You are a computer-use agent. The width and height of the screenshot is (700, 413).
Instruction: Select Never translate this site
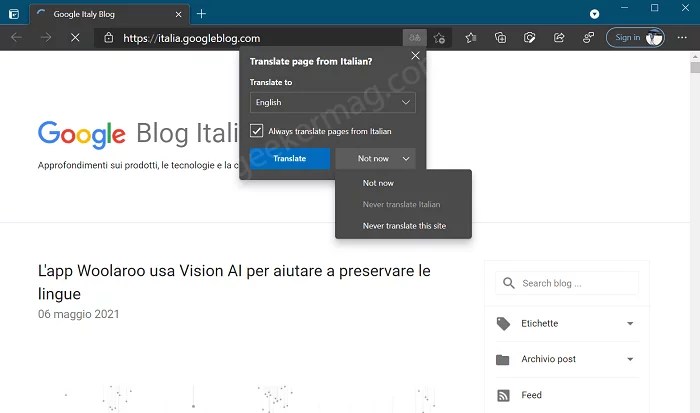click(404, 226)
